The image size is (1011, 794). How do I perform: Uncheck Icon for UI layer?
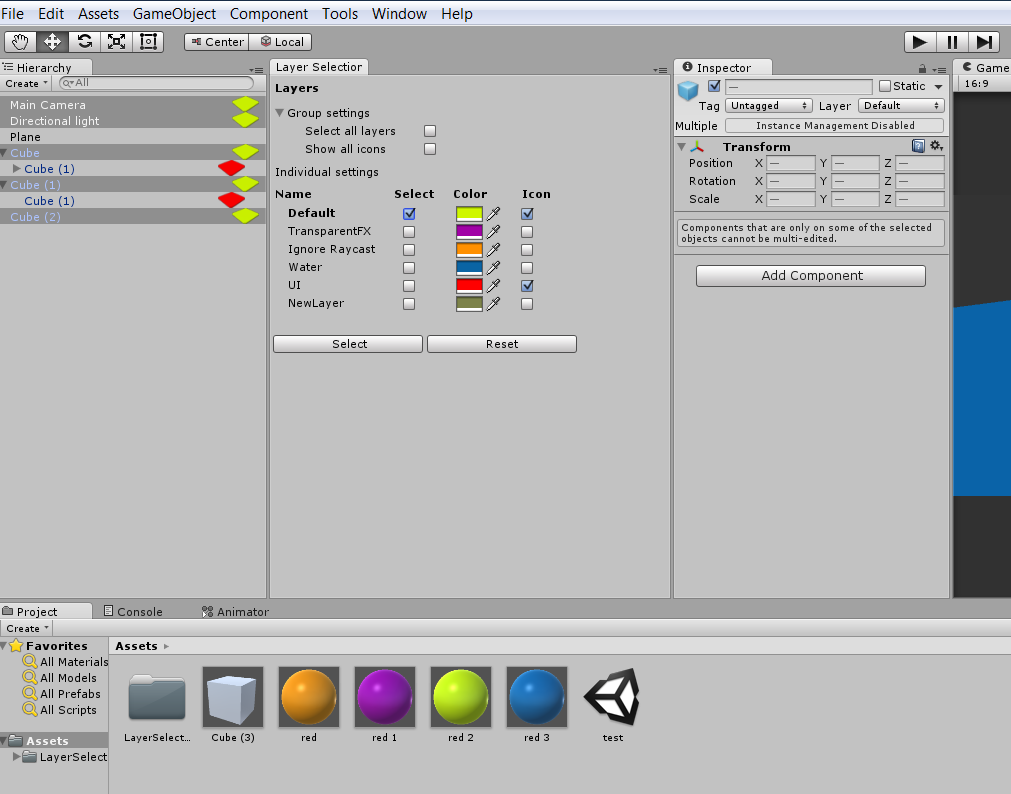click(x=527, y=286)
